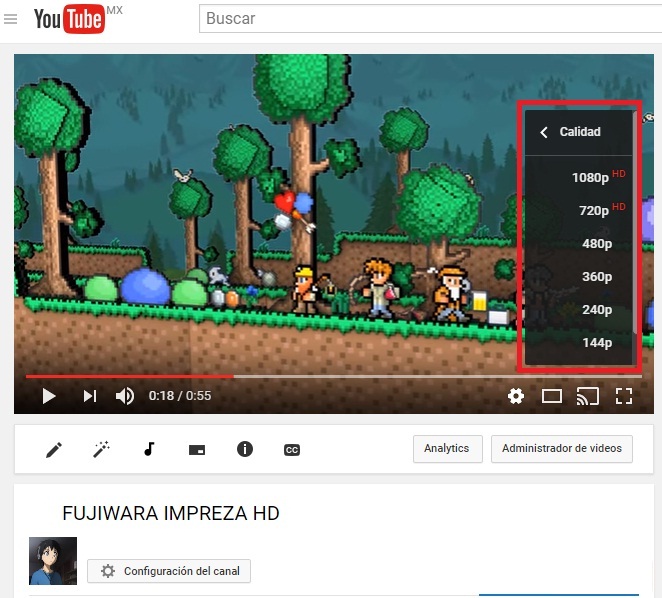Mute the video volume

[125, 396]
